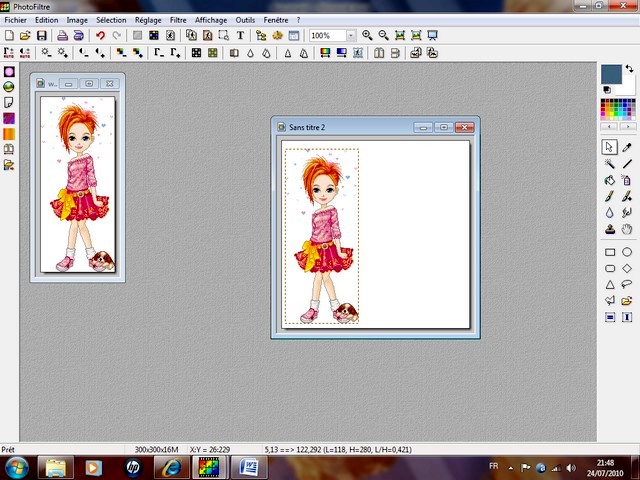This screenshot has height=480, width=640.
Task: Show next palette colors with right arrow
Action: coord(628,127)
